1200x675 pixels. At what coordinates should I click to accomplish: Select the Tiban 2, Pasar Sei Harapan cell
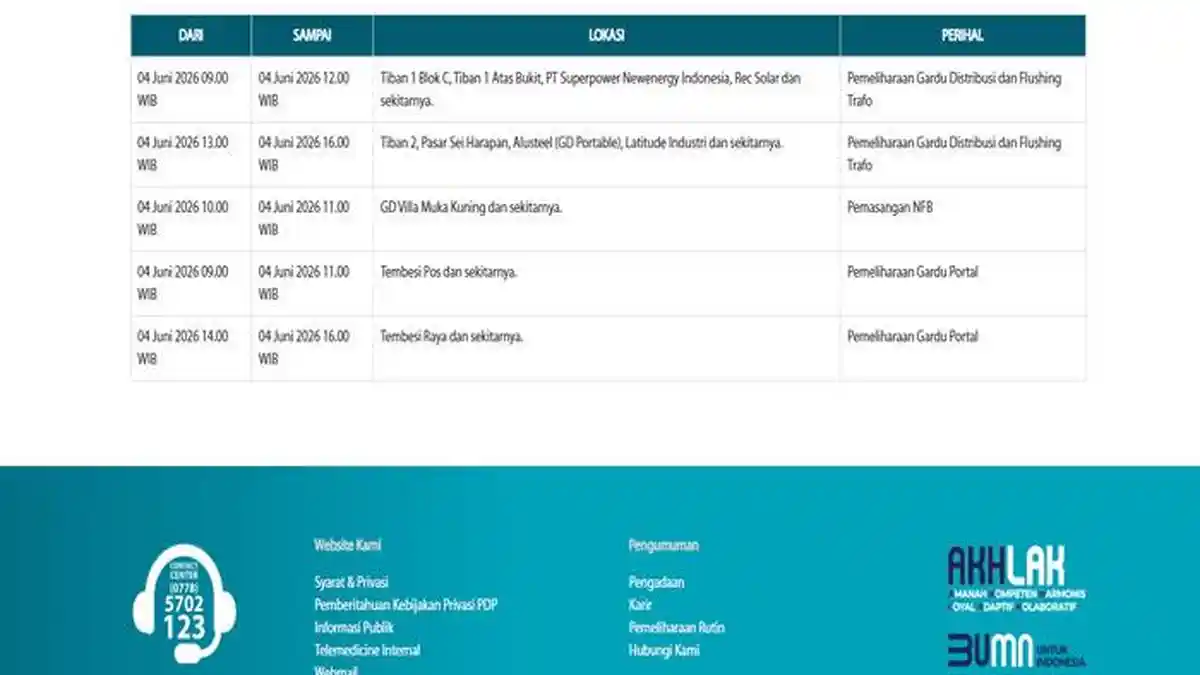(x=607, y=154)
